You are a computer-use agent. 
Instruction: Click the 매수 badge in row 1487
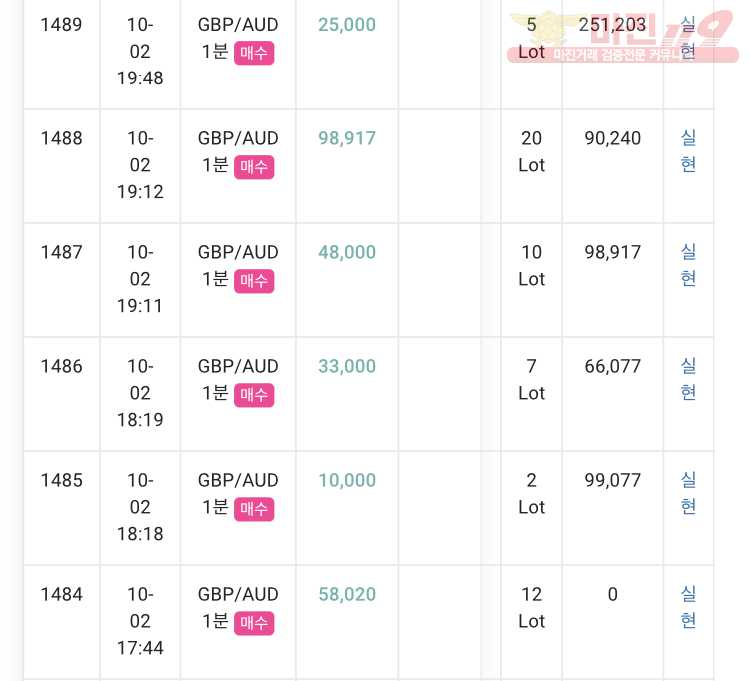click(254, 281)
